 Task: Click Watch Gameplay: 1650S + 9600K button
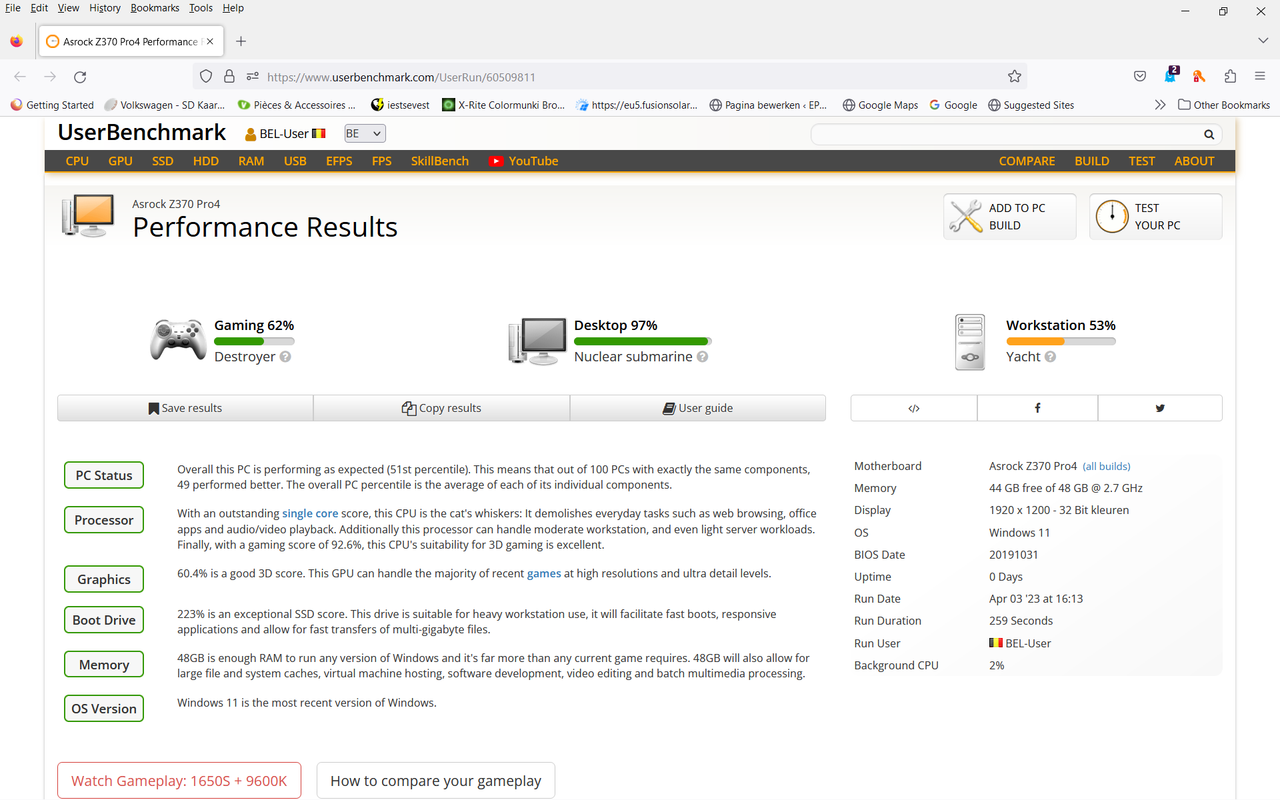179,781
